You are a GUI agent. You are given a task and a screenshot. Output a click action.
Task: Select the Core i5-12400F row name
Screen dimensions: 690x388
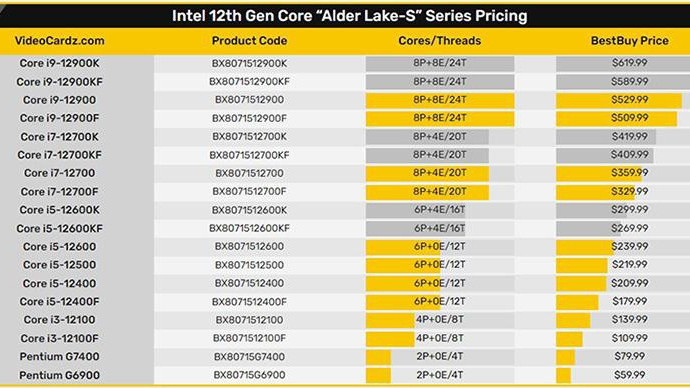pyautogui.click(x=59, y=302)
